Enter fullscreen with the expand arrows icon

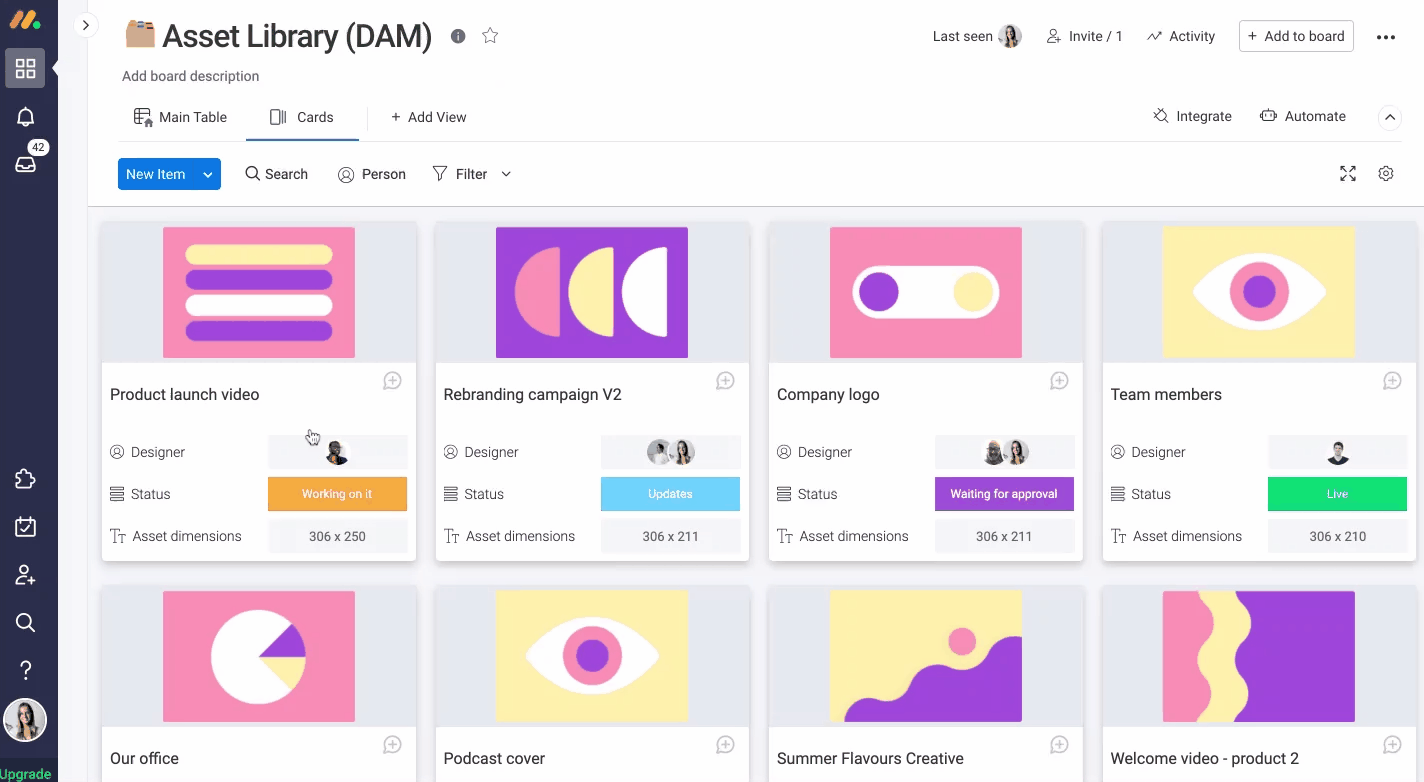click(1348, 174)
